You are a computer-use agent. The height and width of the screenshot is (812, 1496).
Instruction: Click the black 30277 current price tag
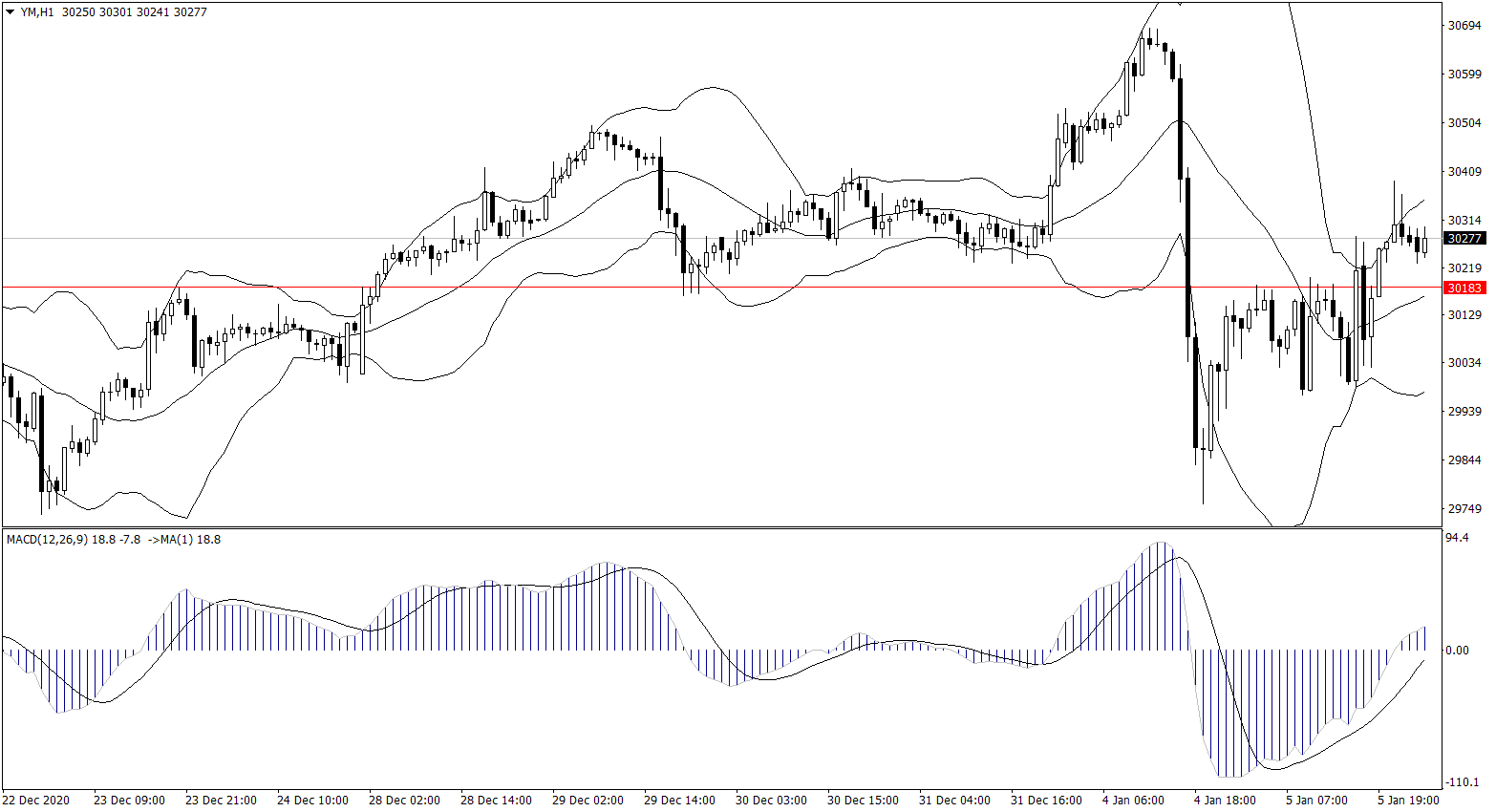coord(1464,239)
